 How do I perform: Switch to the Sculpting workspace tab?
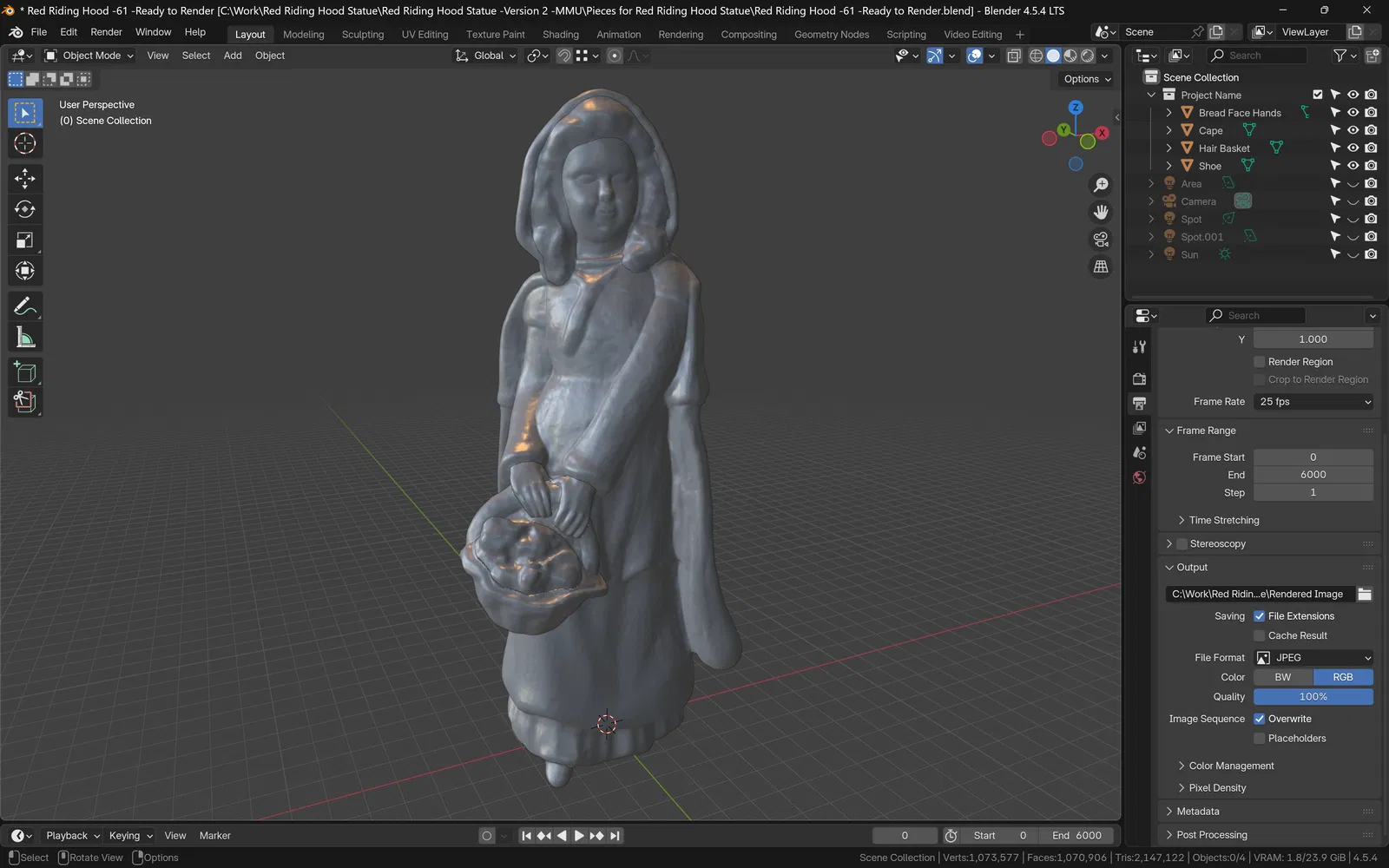(x=362, y=35)
